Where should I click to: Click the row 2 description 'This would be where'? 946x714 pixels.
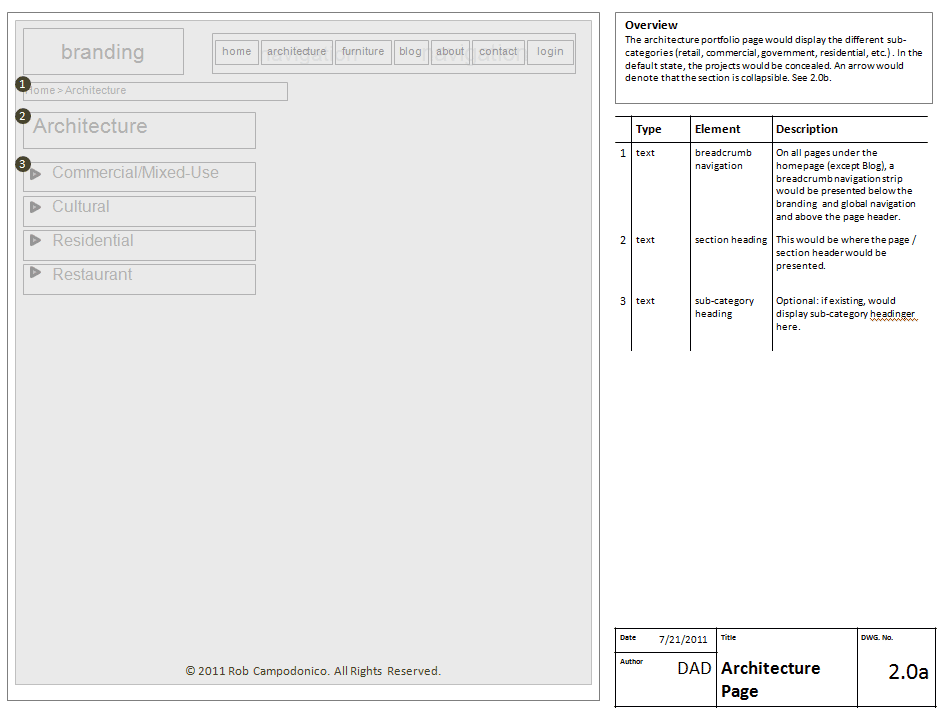845,253
